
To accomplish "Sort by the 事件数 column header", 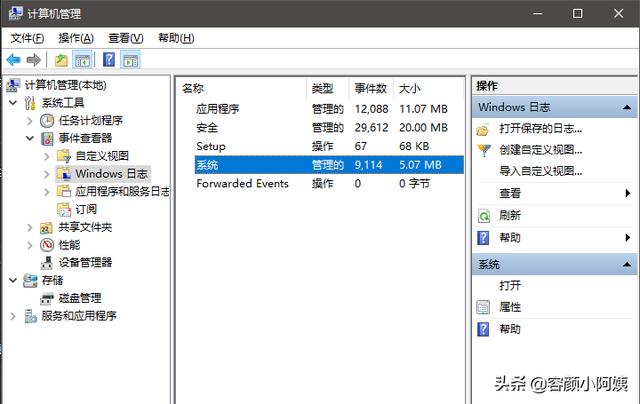I will pyautogui.click(x=369, y=88).
